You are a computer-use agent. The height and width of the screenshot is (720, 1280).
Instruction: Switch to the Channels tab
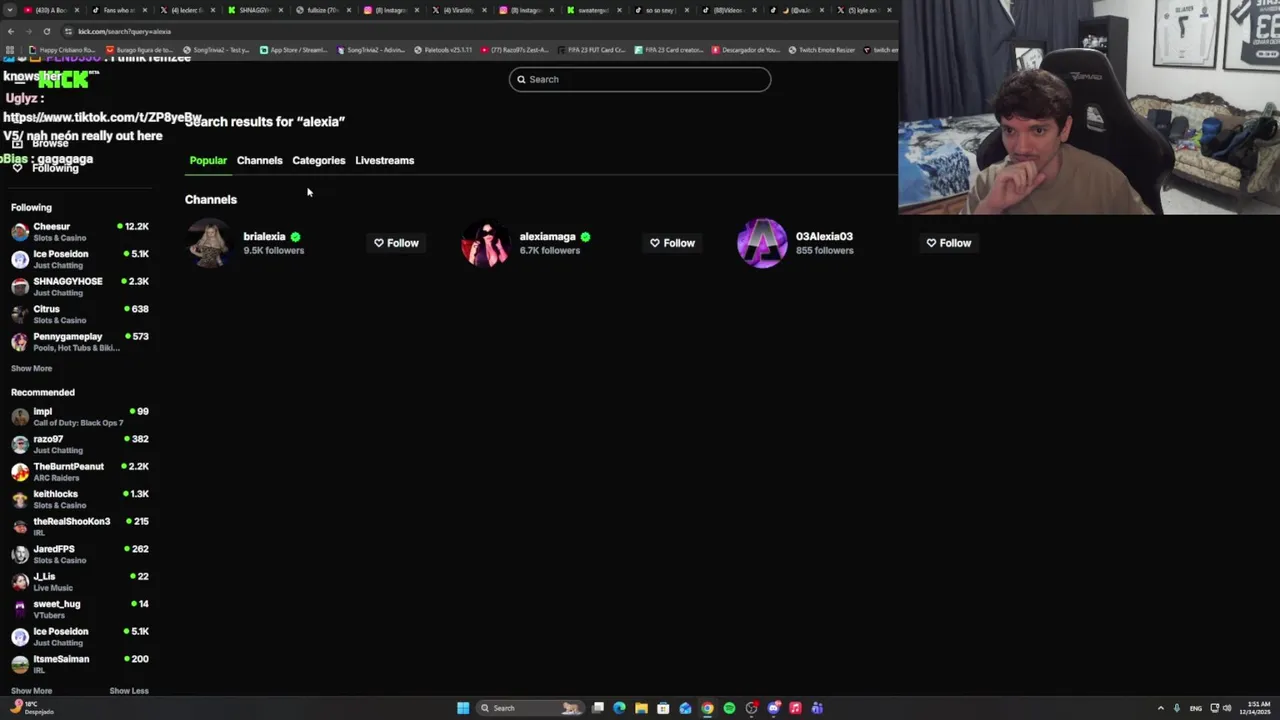[x=259, y=160]
